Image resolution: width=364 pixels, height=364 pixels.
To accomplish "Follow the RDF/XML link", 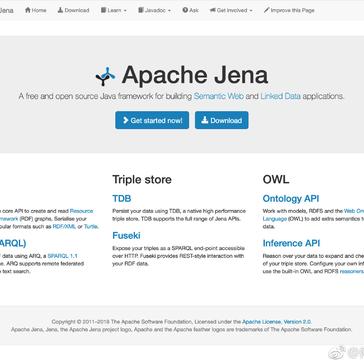I will coord(64,226).
